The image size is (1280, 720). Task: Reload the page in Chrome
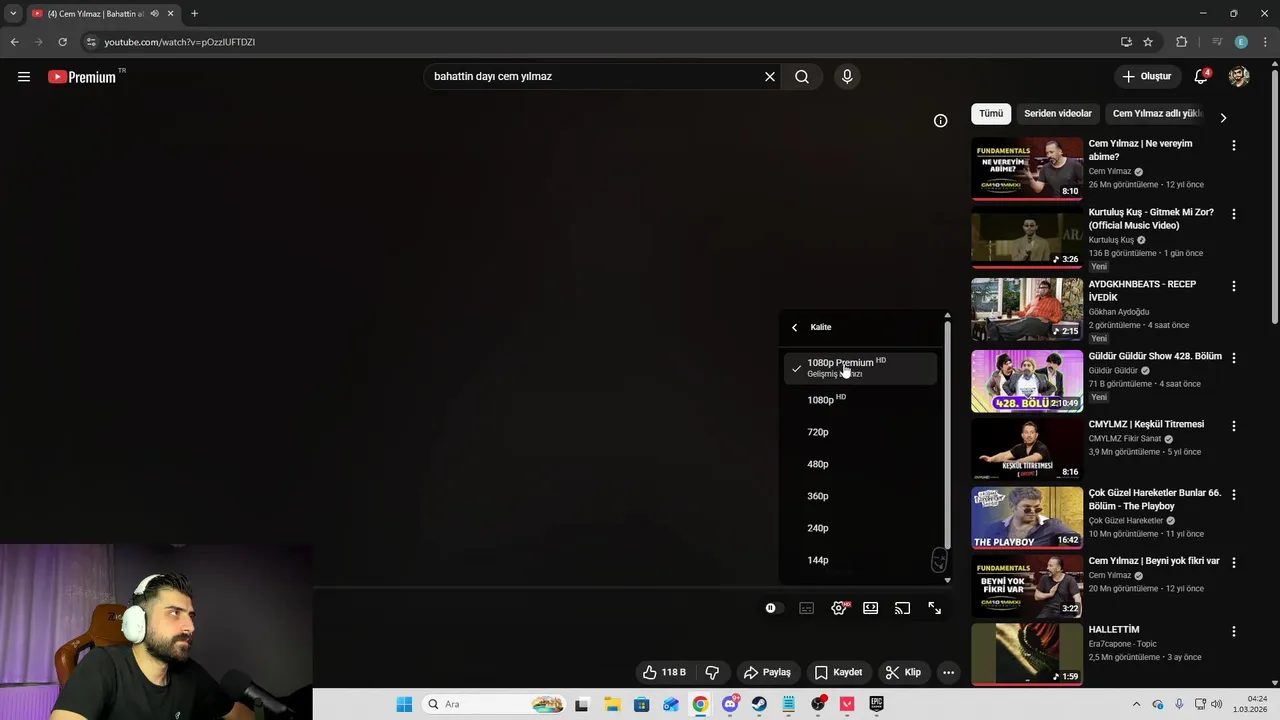click(x=62, y=42)
